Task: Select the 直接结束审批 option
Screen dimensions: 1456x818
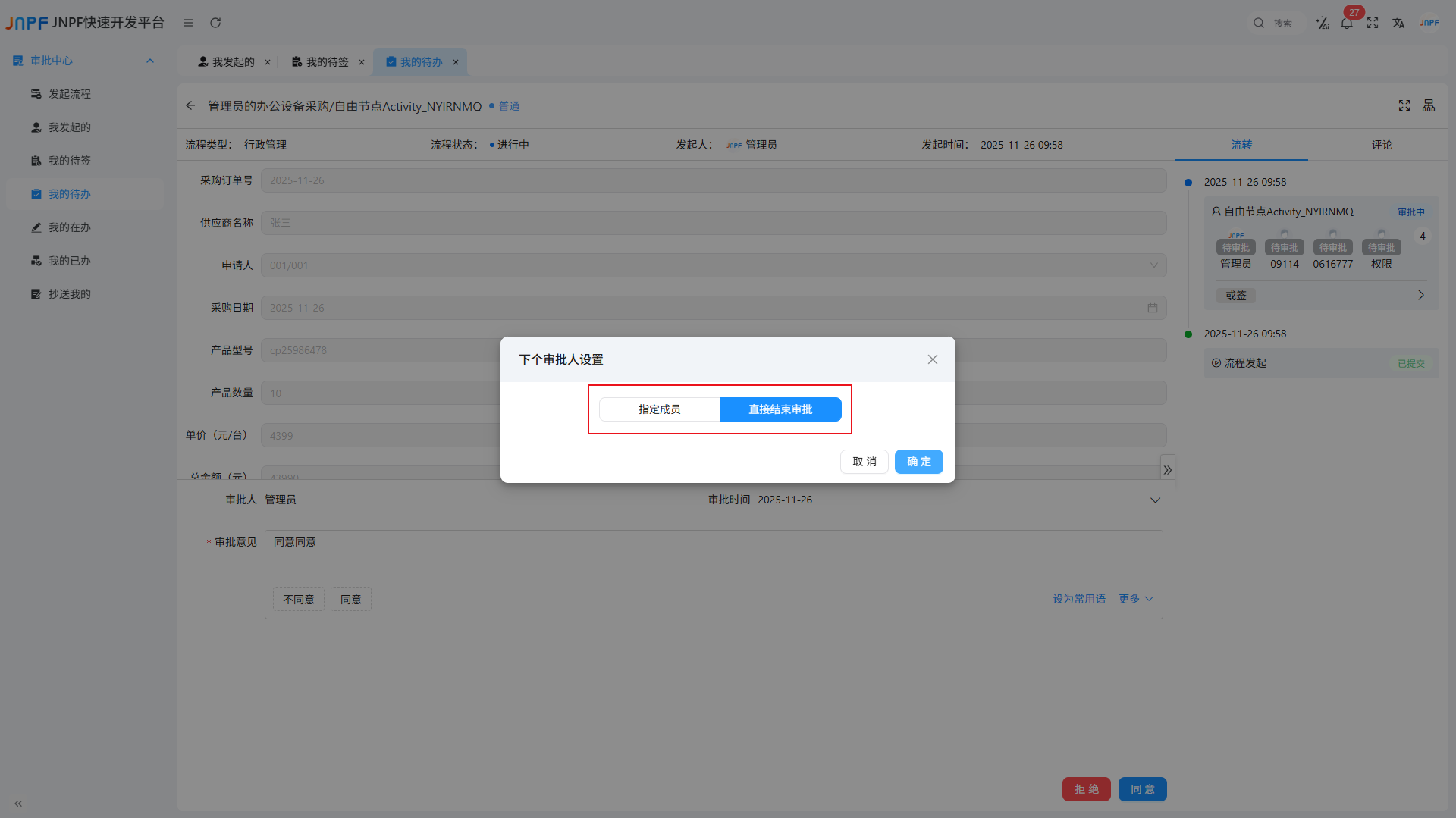Action: pos(780,409)
